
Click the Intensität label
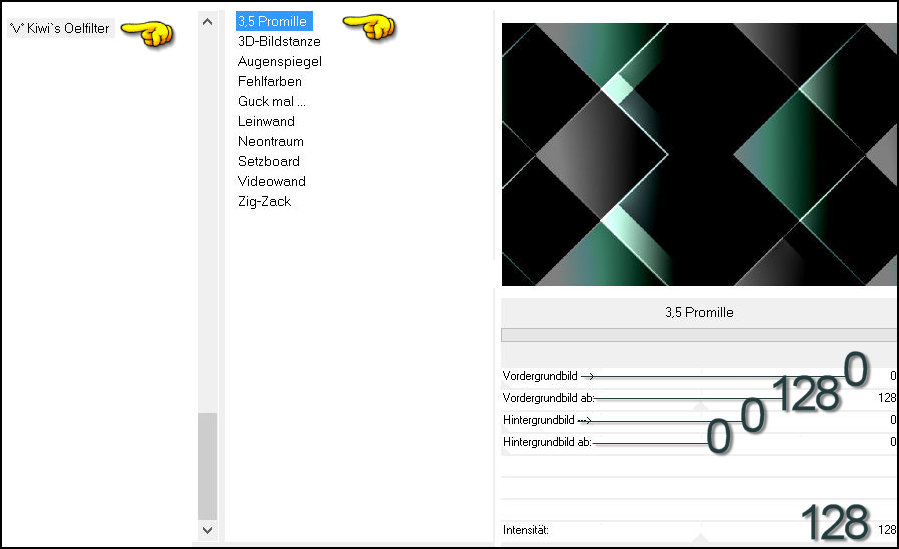coord(526,530)
